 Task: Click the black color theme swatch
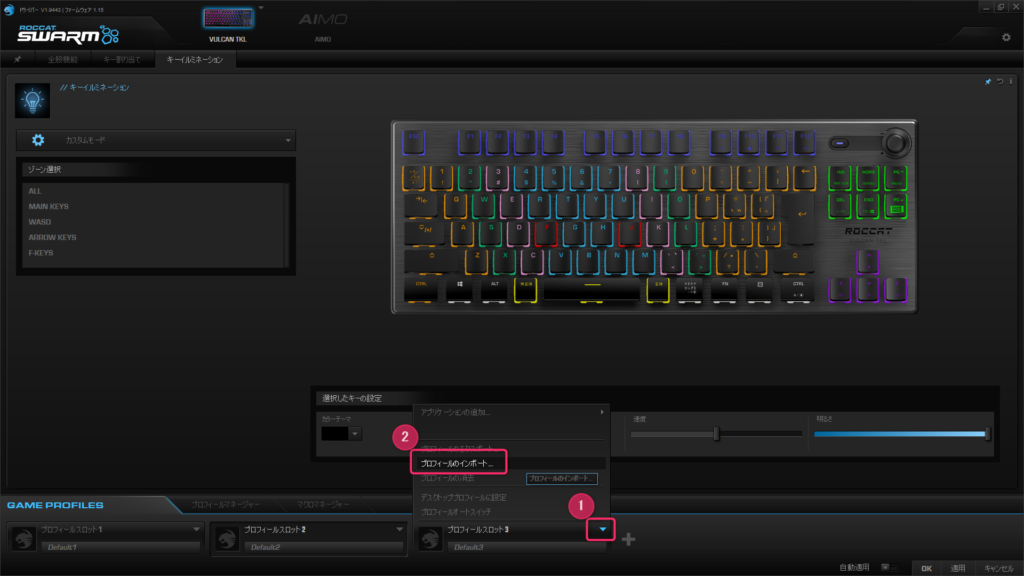(x=335, y=434)
